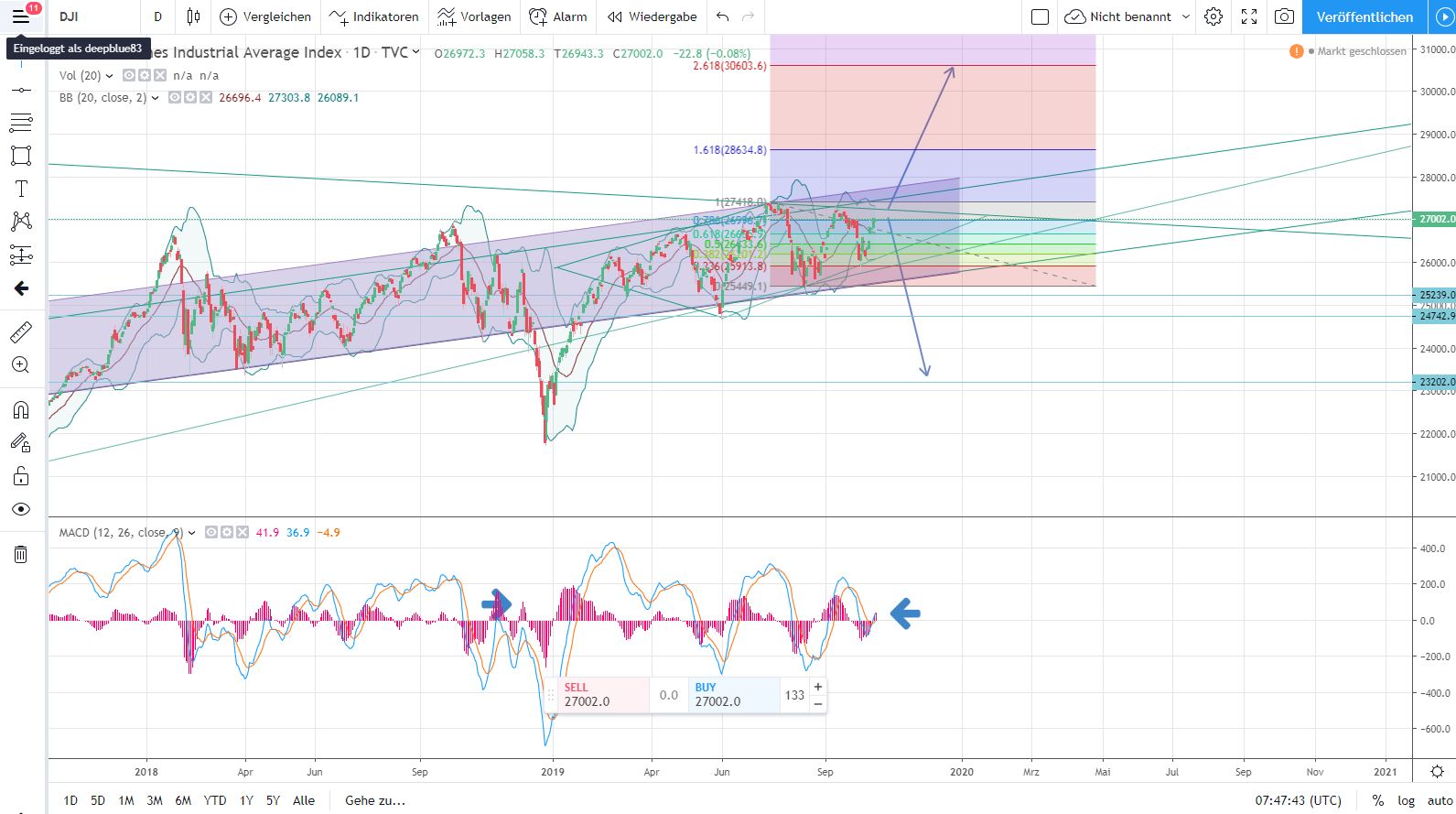
Task: Remove the MACD indicator
Action: click(x=243, y=532)
